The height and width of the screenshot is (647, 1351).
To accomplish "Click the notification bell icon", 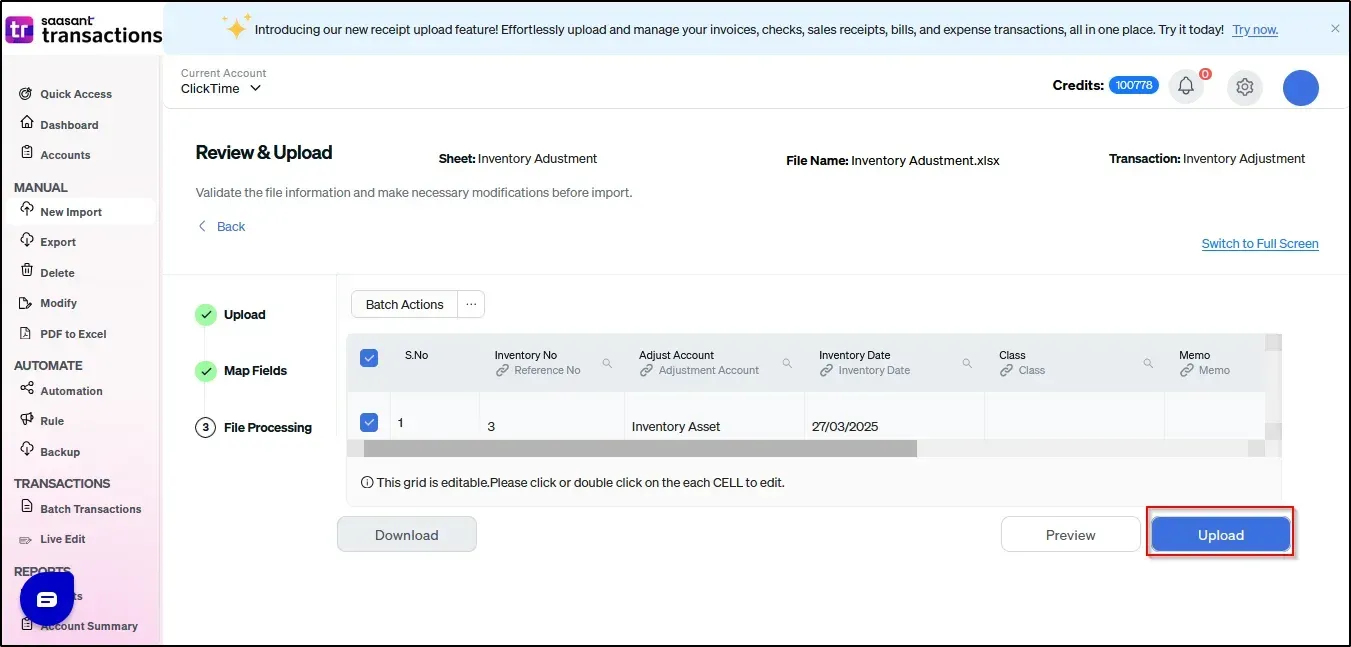I will (x=1186, y=87).
